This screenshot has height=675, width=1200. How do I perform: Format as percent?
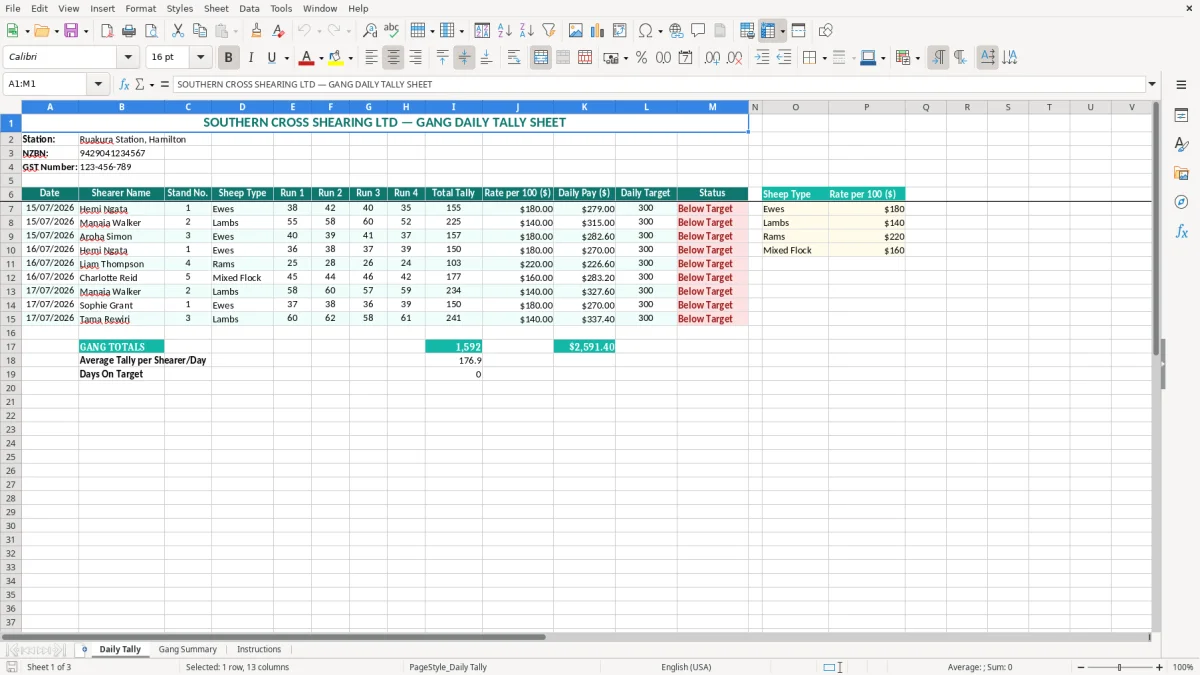point(642,58)
